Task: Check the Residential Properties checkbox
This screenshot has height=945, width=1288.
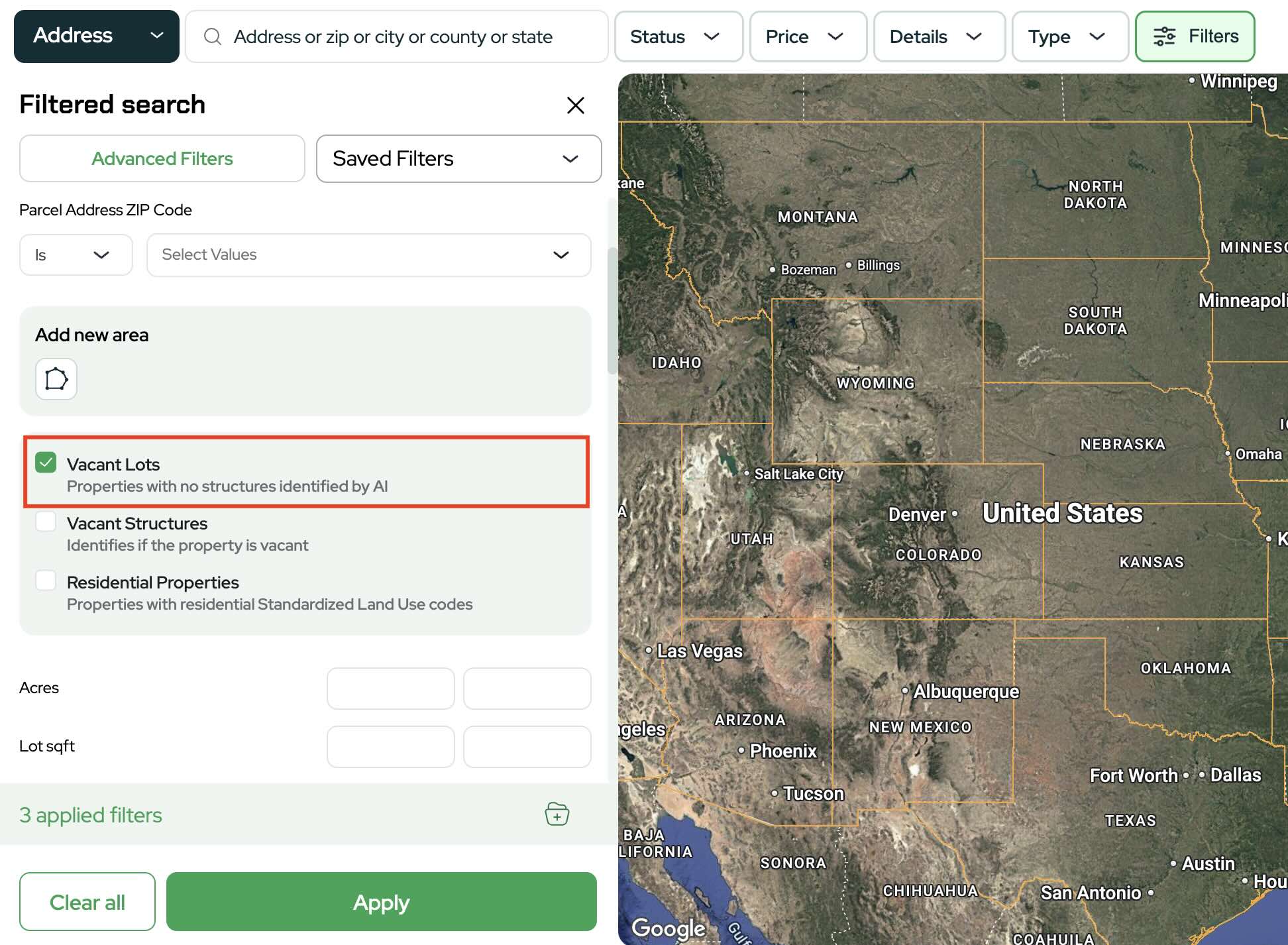Action: [x=46, y=581]
